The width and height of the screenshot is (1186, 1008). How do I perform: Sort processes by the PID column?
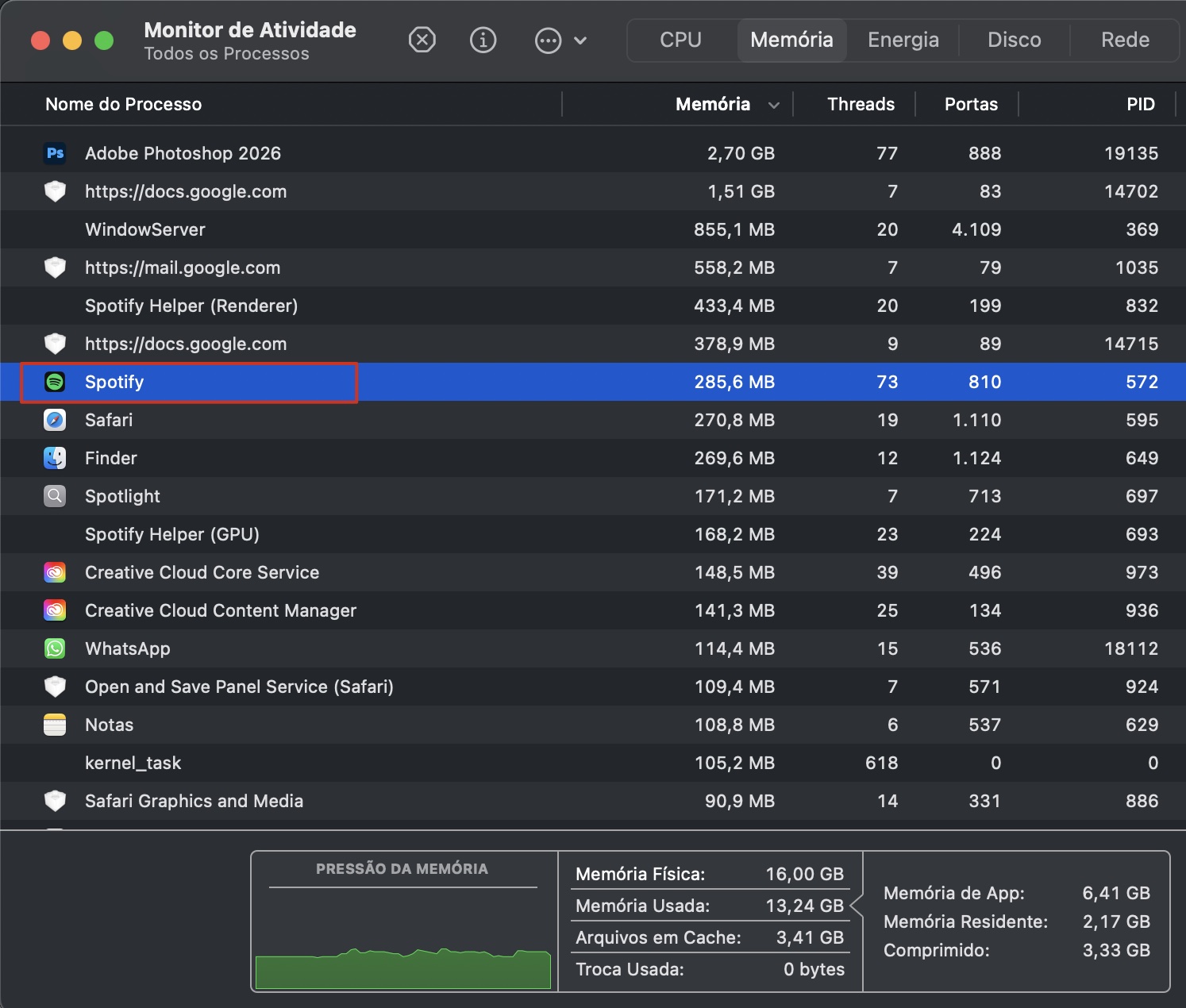(1141, 104)
